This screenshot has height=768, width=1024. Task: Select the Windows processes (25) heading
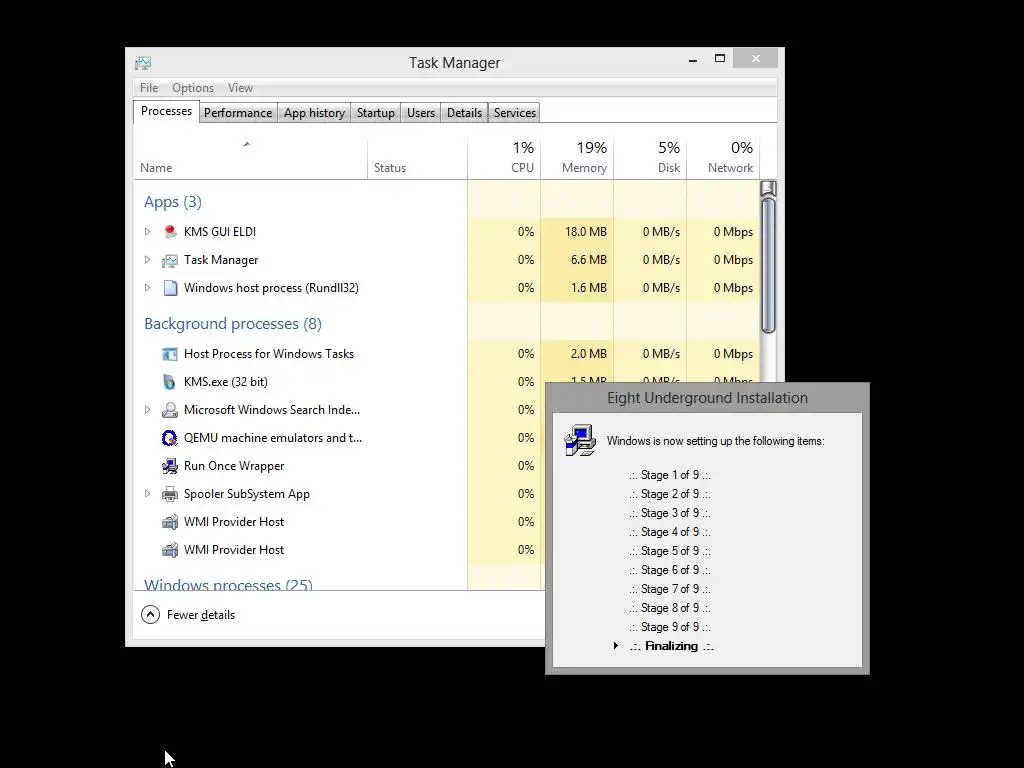[x=228, y=584]
